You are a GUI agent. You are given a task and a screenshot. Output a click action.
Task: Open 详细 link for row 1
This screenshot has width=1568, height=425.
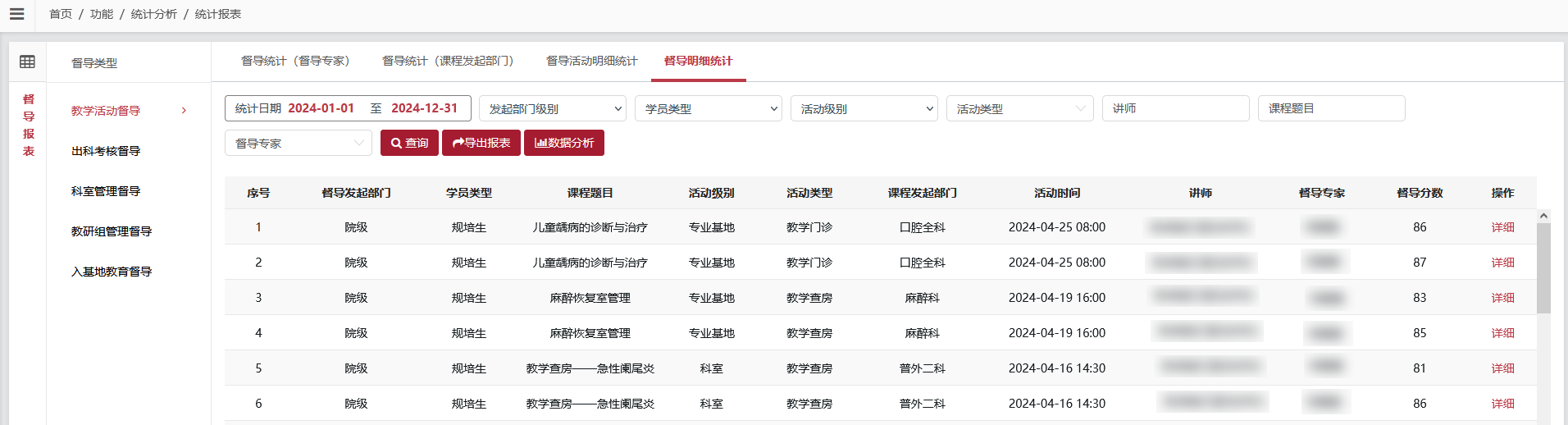1502,227
